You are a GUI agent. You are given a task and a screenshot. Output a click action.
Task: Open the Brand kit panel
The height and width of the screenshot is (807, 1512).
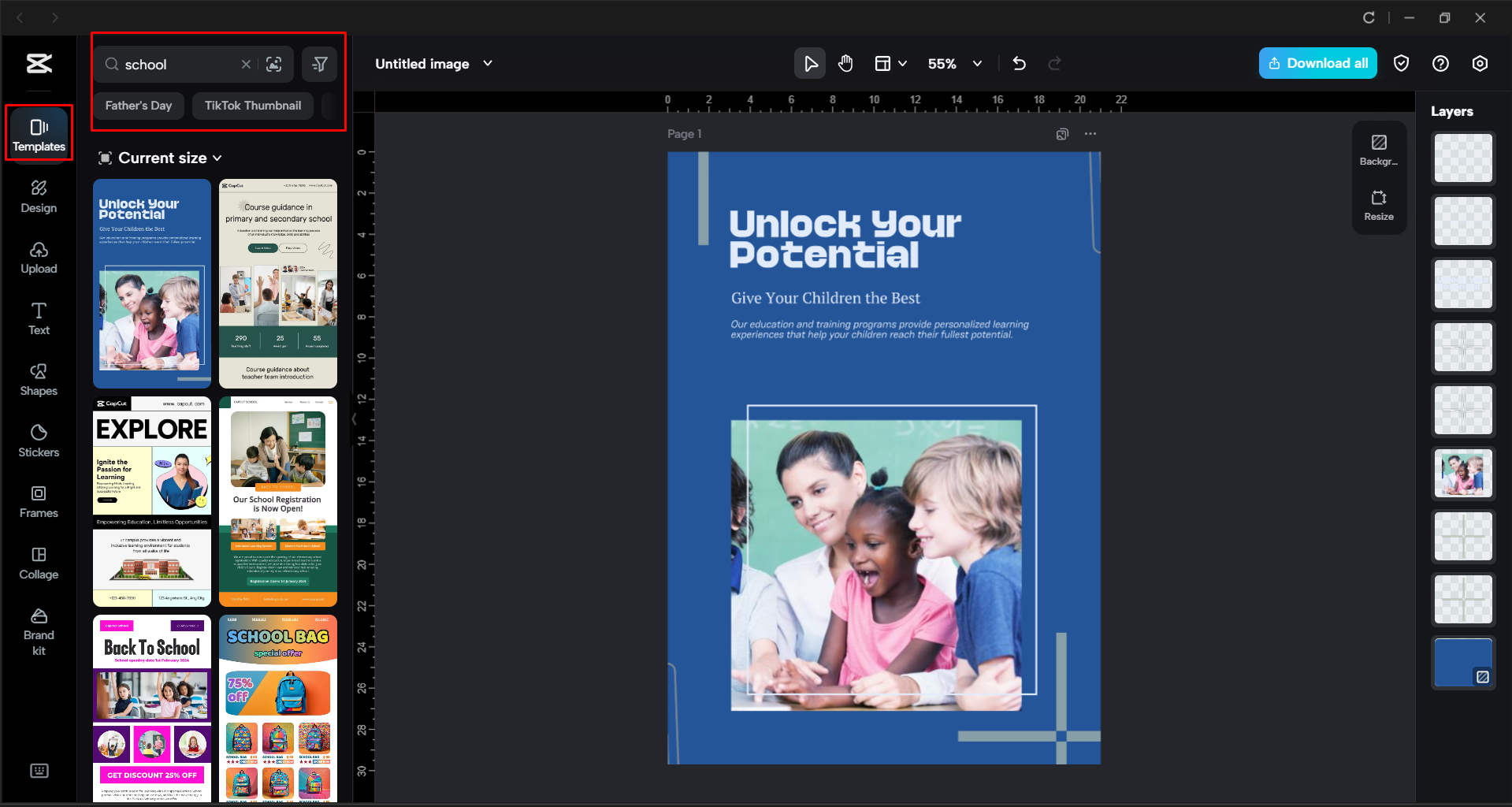click(x=39, y=630)
